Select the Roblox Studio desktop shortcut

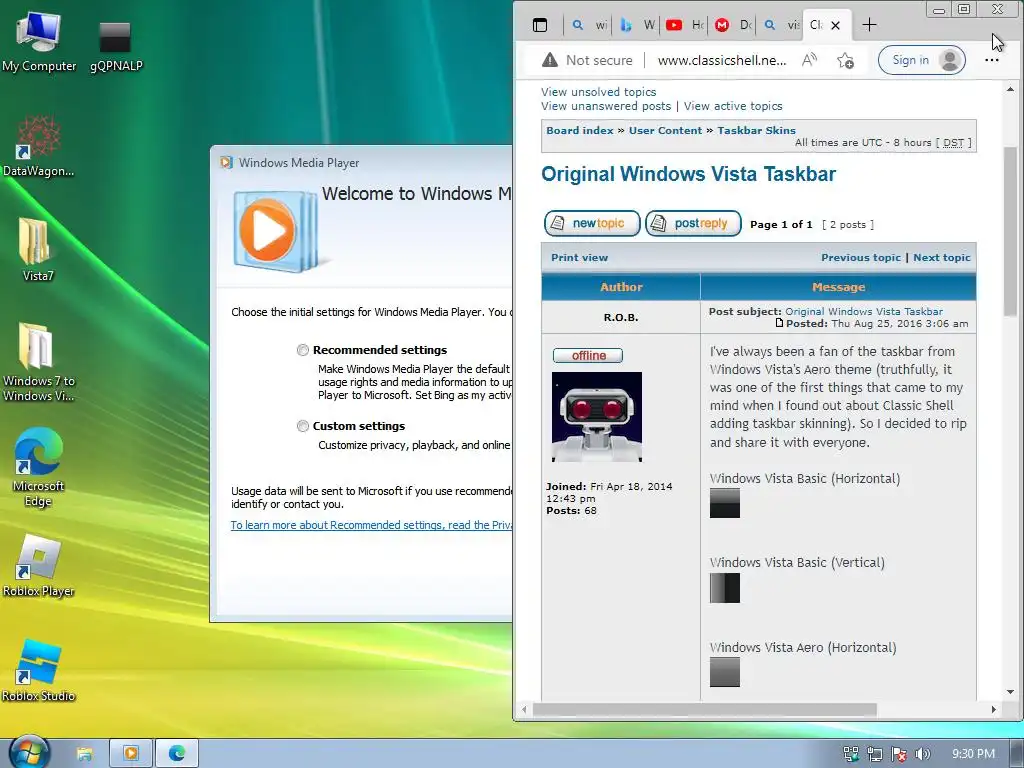pyautogui.click(x=39, y=671)
